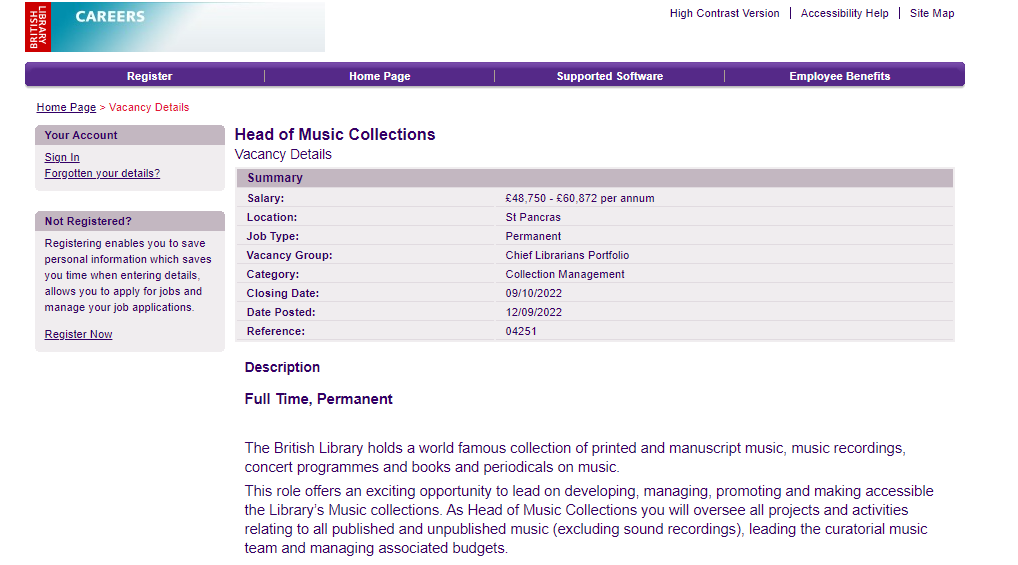Click the Careers banner image

(188, 27)
